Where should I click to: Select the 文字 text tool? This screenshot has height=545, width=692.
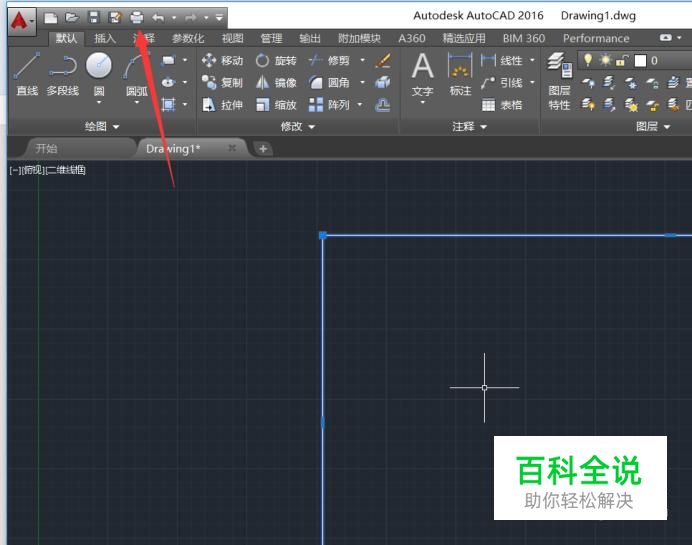coord(422,74)
